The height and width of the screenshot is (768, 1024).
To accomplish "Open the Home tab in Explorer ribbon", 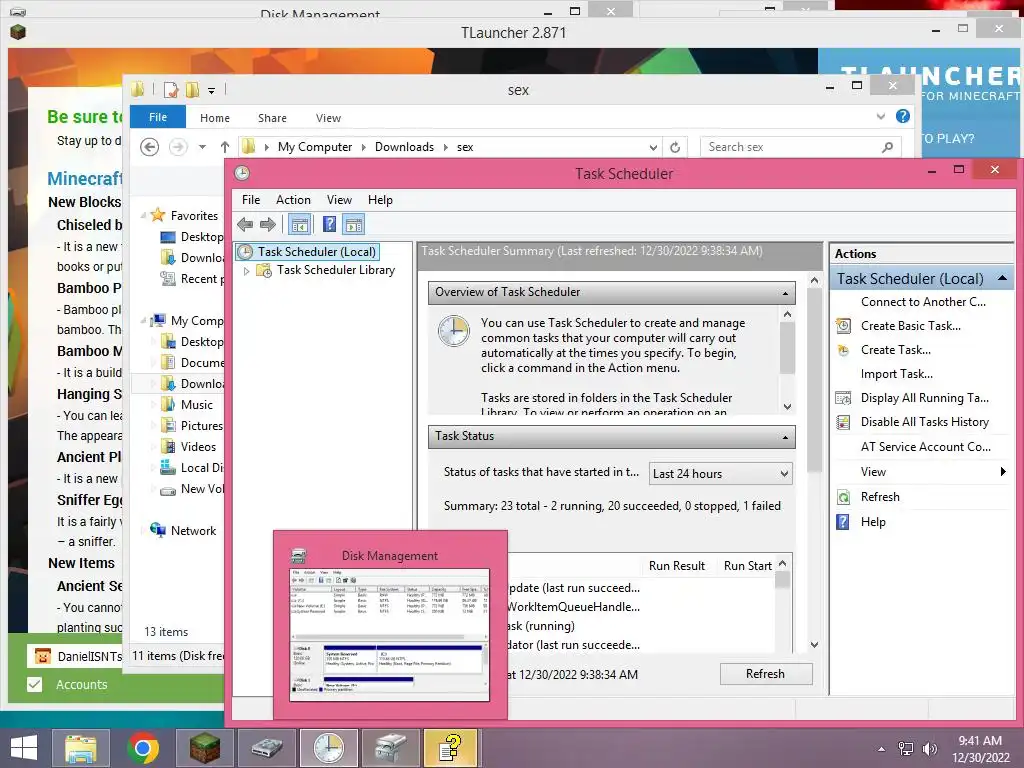I will pyautogui.click(x=215, y=118).
